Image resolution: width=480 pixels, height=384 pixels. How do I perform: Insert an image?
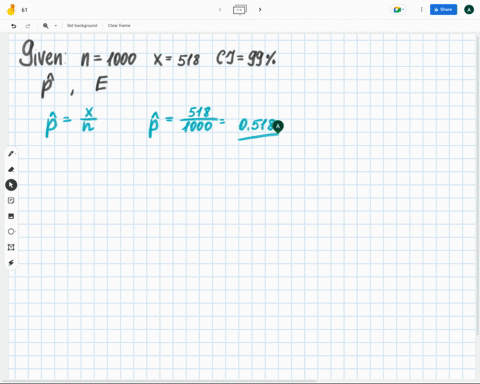point(11,216)
